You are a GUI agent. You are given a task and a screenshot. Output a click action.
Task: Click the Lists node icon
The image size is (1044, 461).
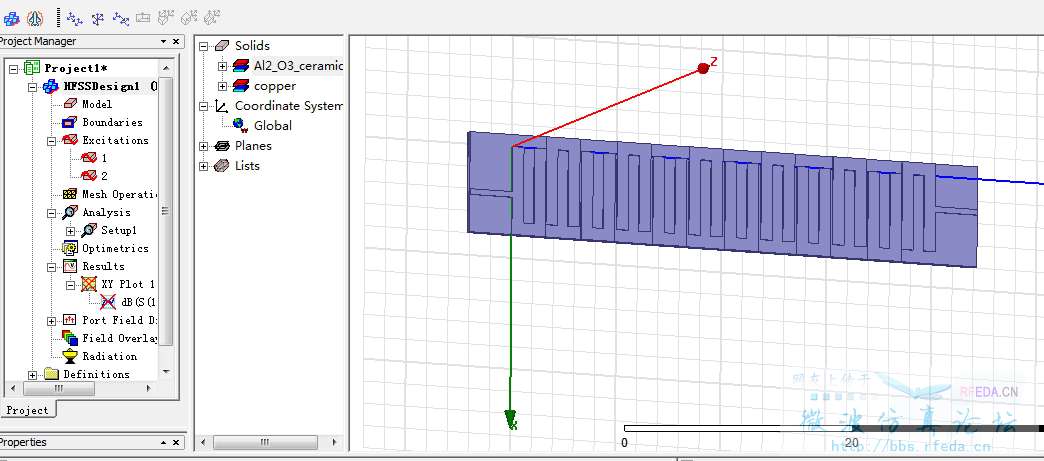point(222,165)
